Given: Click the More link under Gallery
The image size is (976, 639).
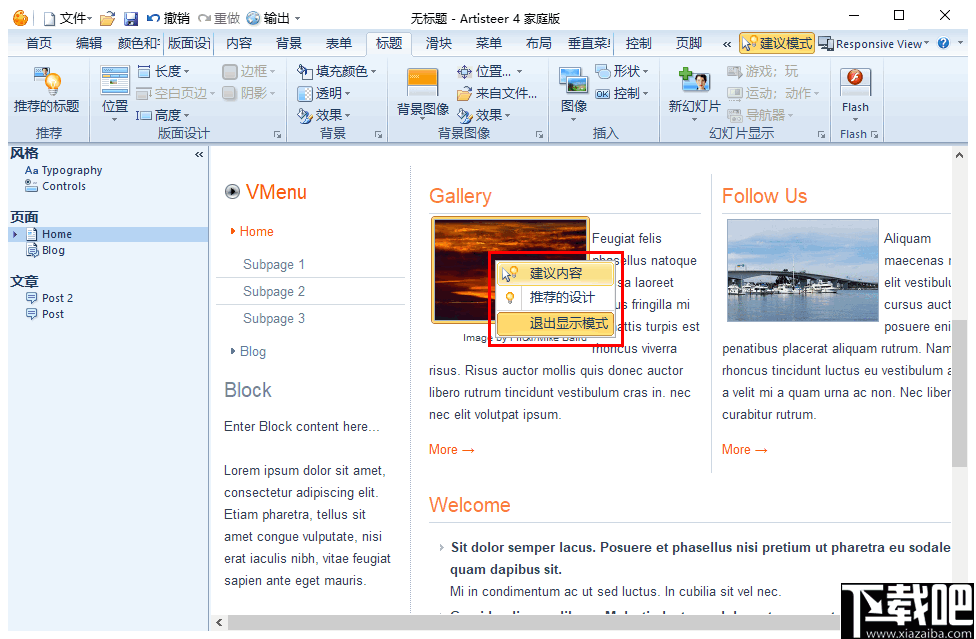Looking at the screenshot, I should tap(446, 449).
